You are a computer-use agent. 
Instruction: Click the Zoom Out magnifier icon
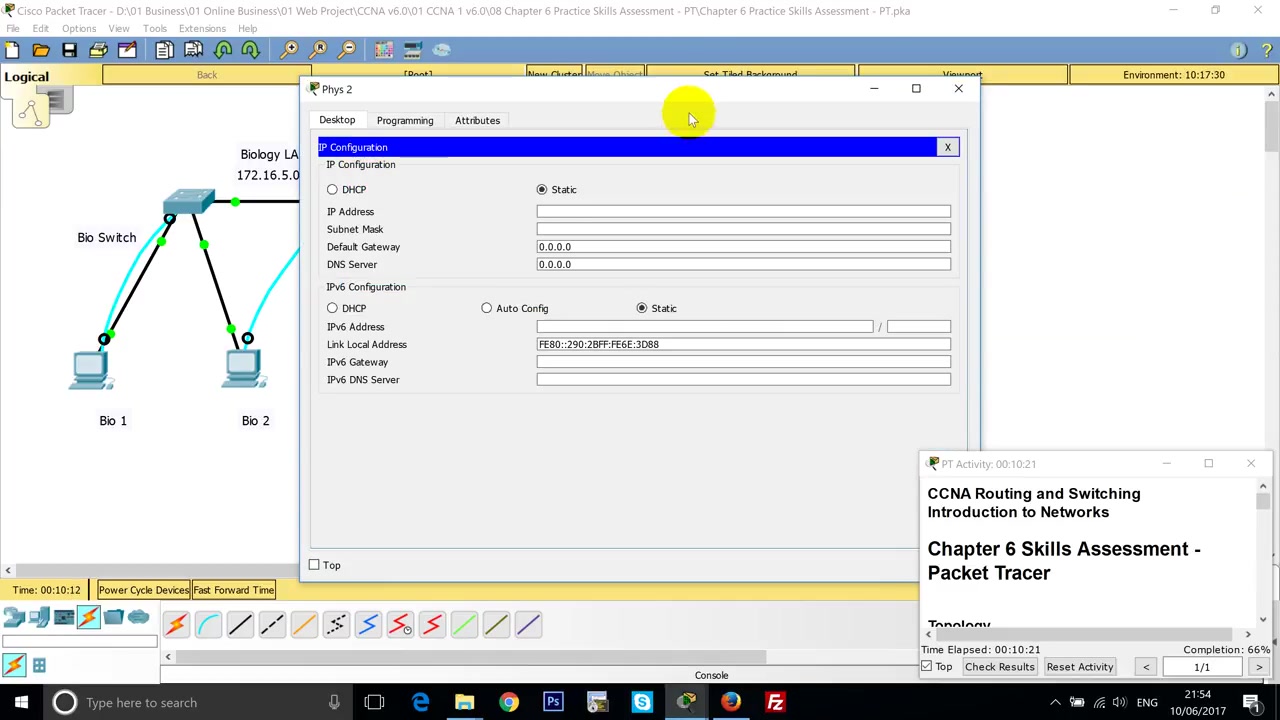[x=347, y=49]
